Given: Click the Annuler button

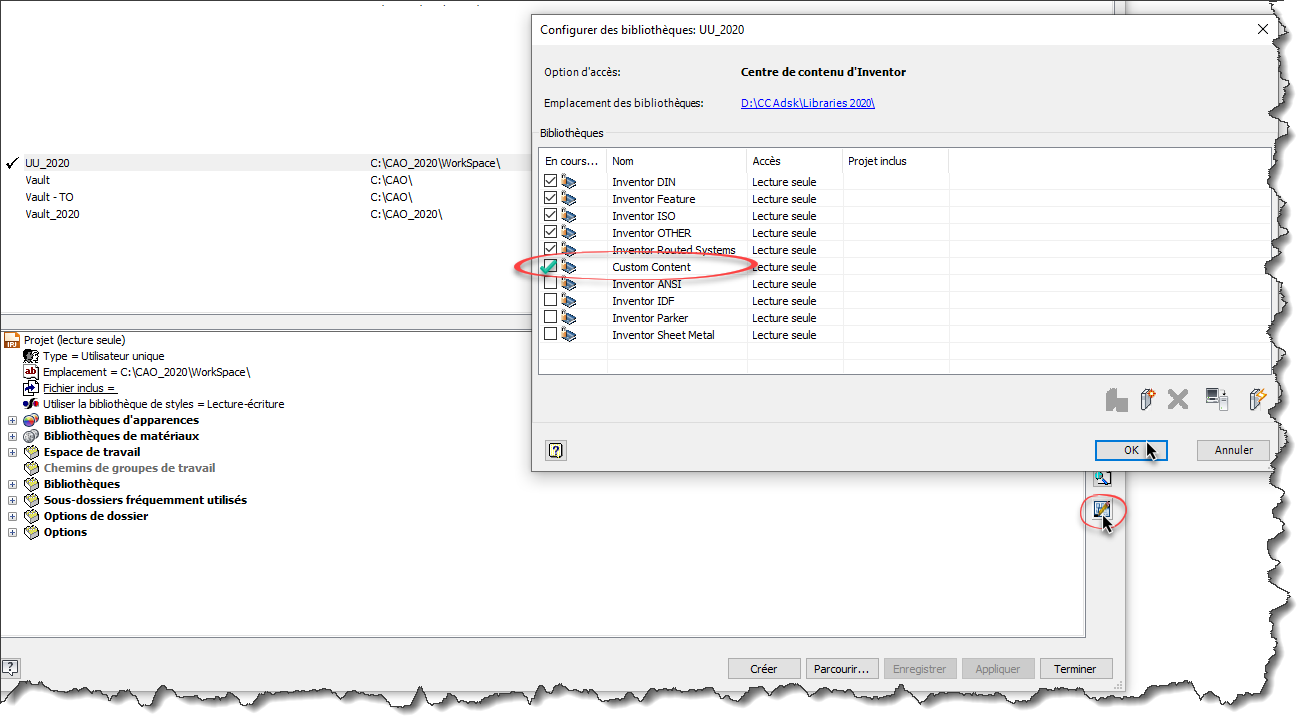Looking at the screenshot, I should click(1233, 450).
